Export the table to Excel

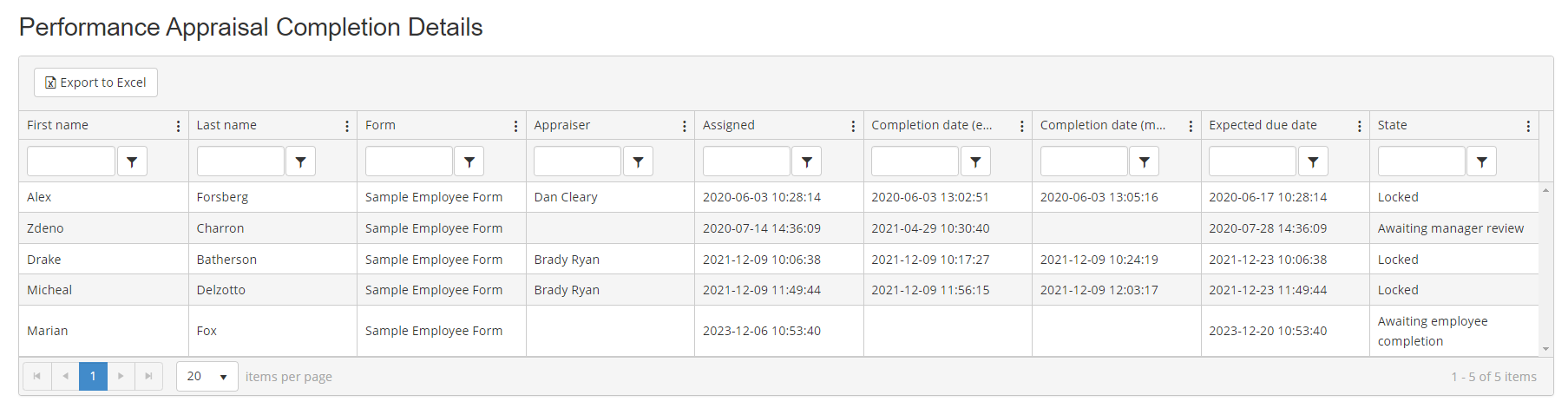(95, 82)
